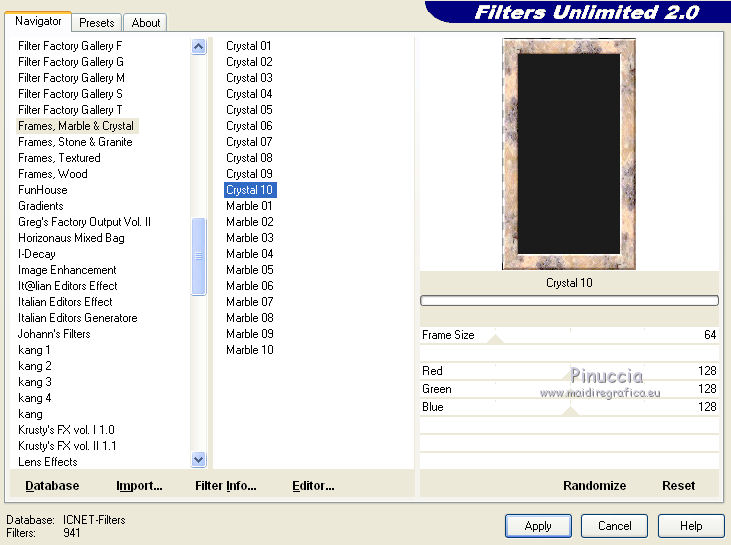Select Horizonaus Mixed Bag category

[x=71, y=238]
